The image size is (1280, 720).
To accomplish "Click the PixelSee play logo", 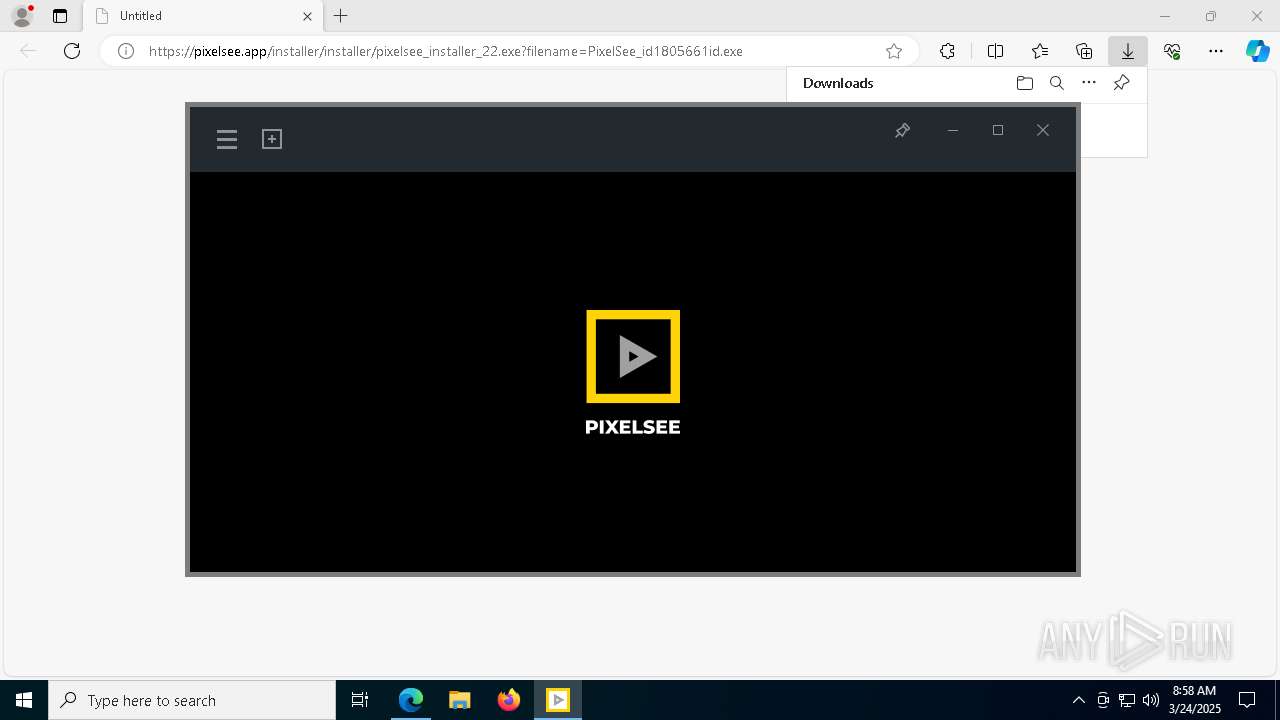I will coord(633,356).
